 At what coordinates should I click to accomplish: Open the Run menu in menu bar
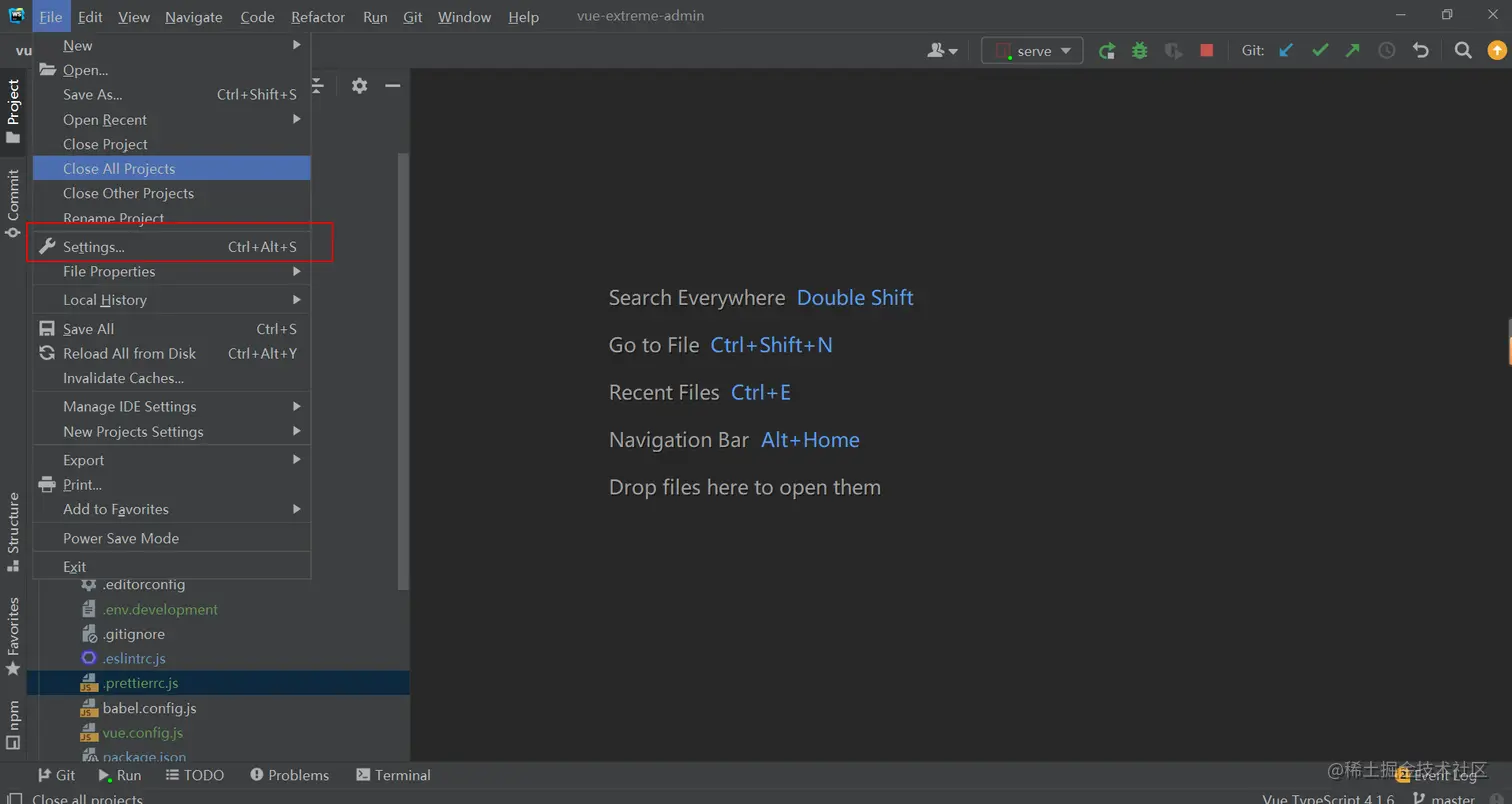pos(375,17)
